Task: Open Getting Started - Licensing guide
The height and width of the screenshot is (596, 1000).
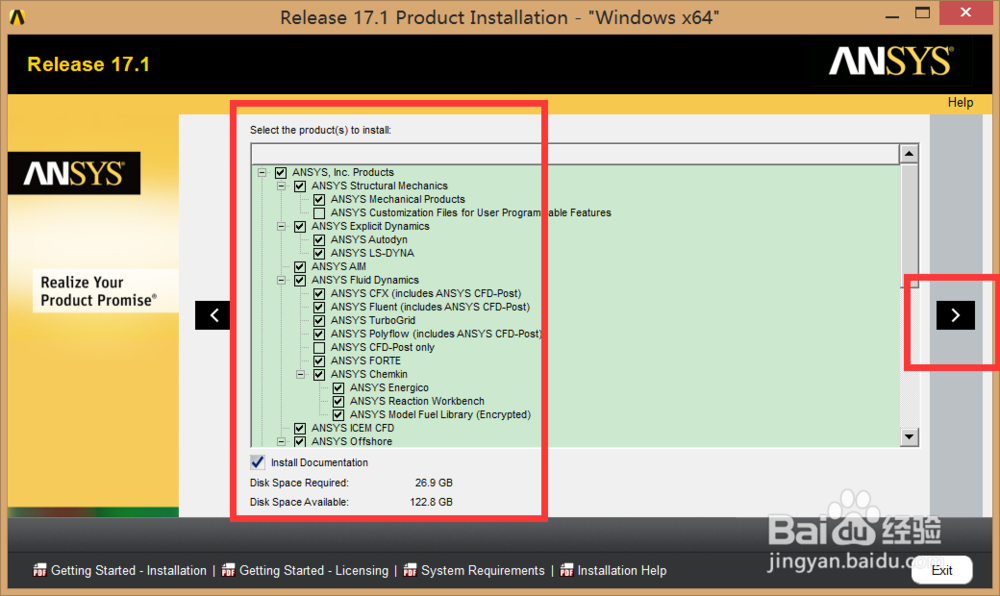Action: 314,571
